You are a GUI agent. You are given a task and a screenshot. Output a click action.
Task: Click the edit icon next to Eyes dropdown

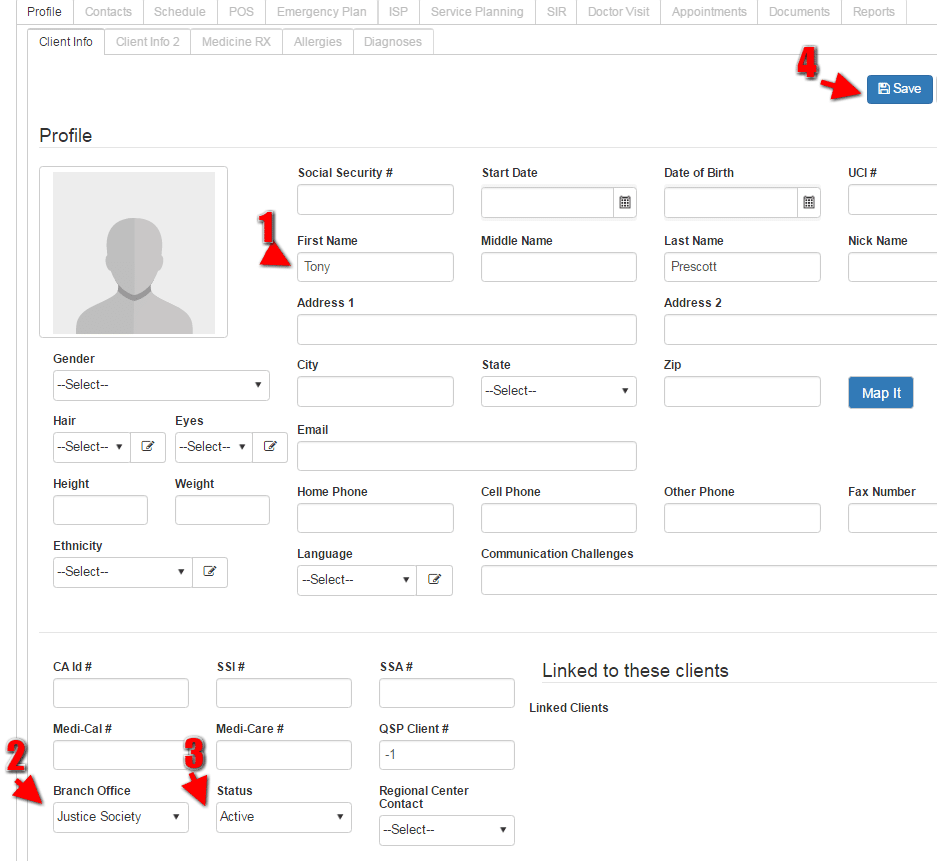tap(269, 447)
